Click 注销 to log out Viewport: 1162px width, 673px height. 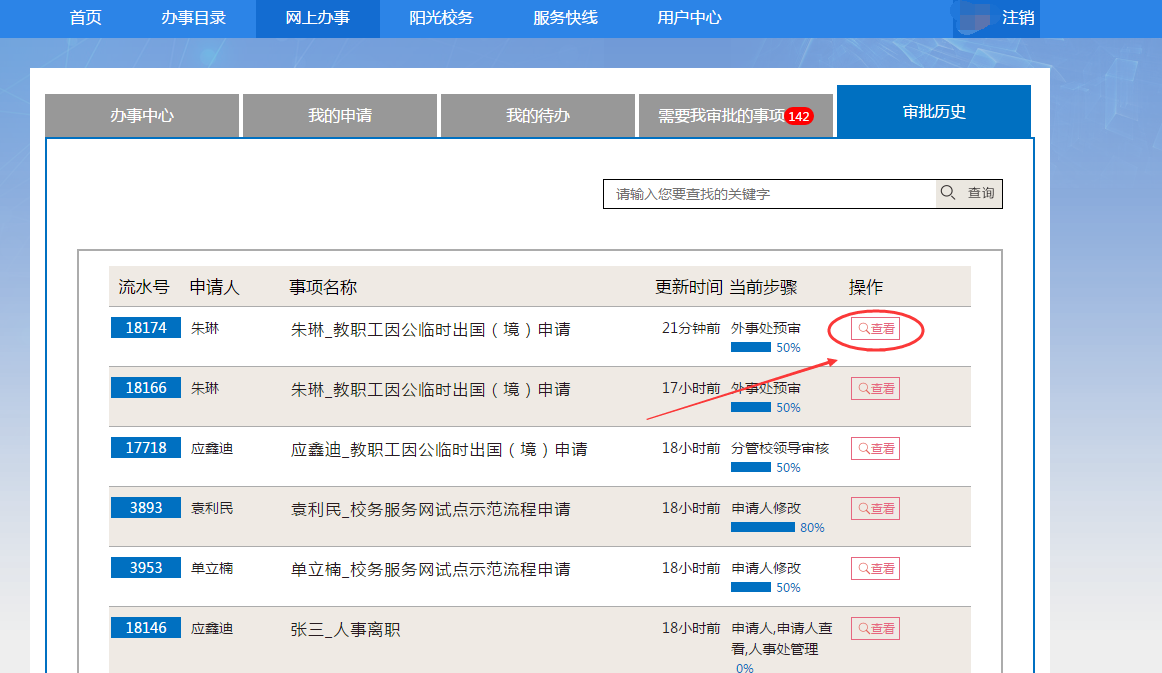click(x=1018, y=18)
